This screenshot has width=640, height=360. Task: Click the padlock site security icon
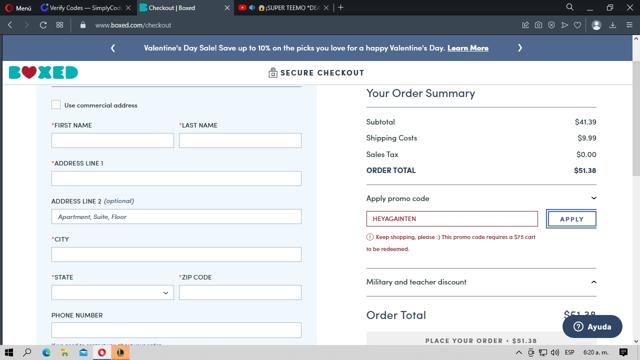click(83, 25)
